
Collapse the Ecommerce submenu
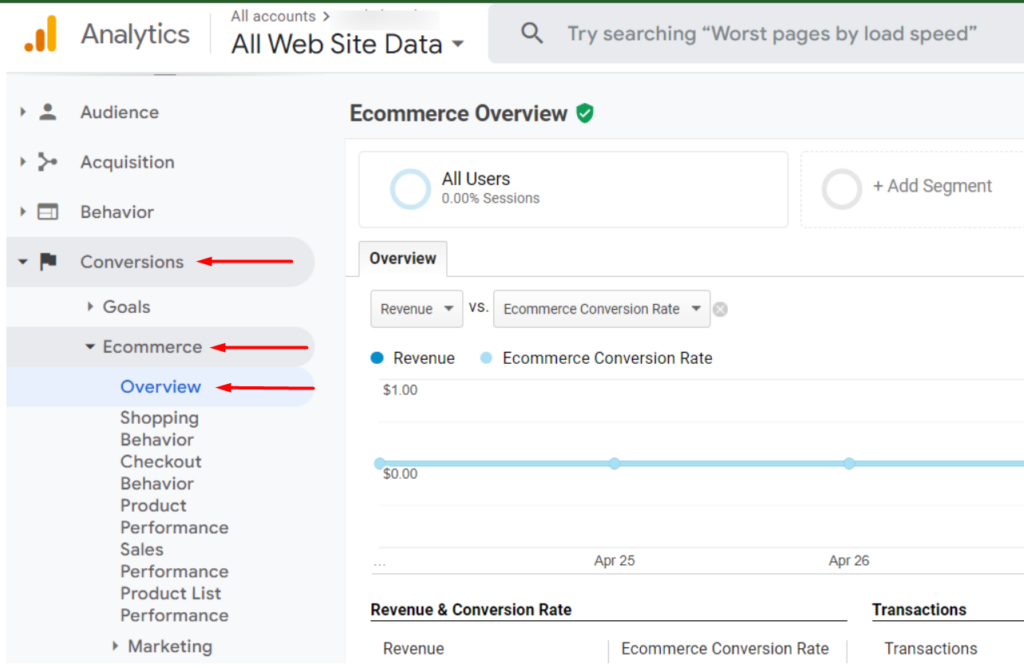(90, 347)
